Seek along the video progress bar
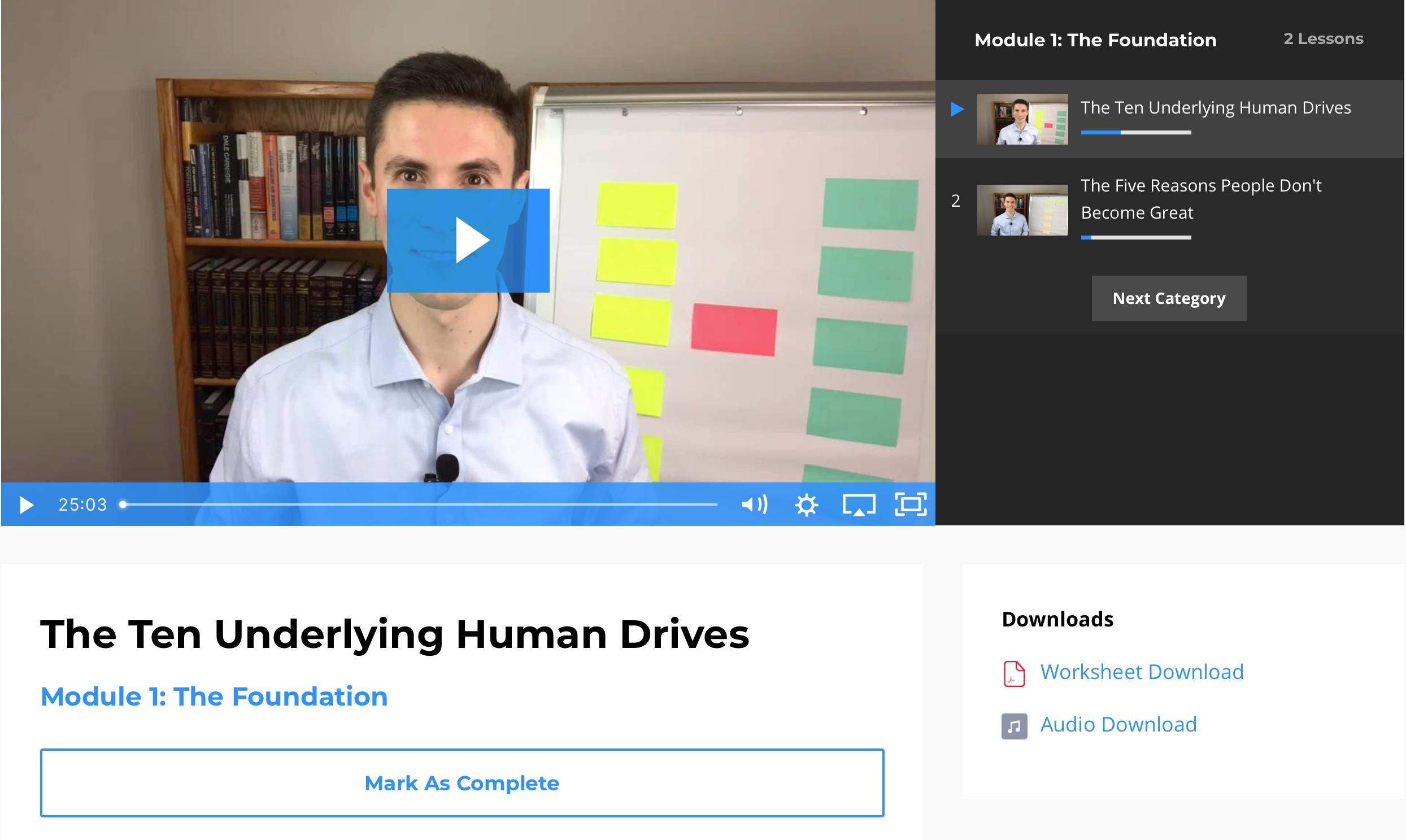Viewport: 1406px width, 840px height. [x=420, y=504]
